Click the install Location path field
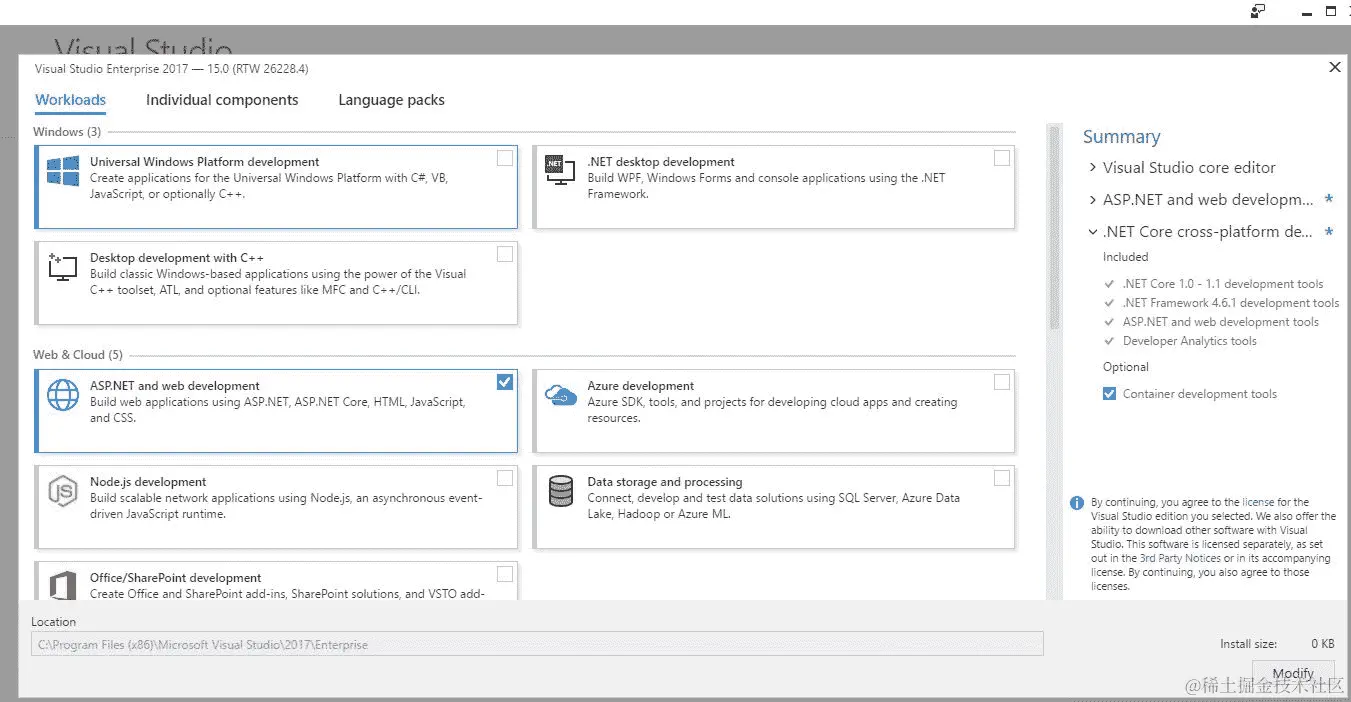The height and width of the screenshot is (702, 1351). [x=537, y=645]
